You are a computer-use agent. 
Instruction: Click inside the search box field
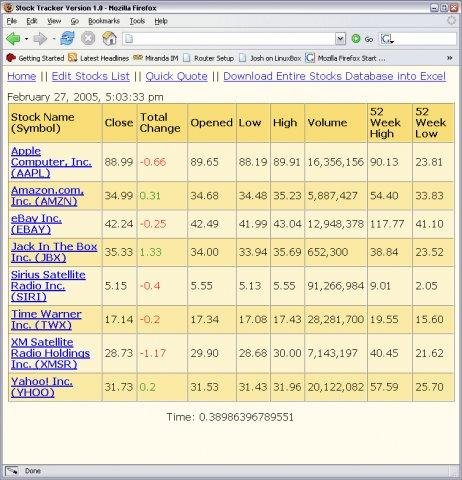[425, 39]
